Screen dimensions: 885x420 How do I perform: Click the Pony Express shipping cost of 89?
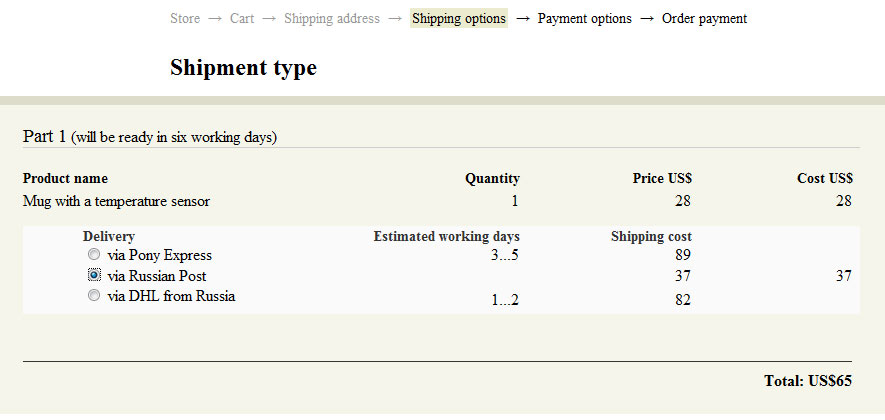click(683, 255)
